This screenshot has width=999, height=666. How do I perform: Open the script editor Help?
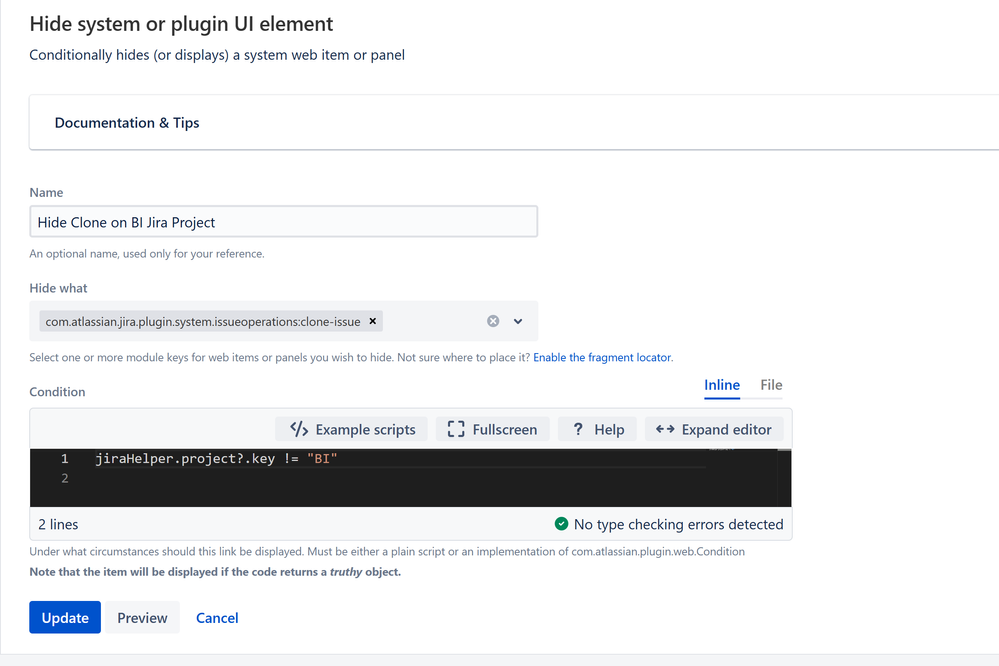pos(598,429)
